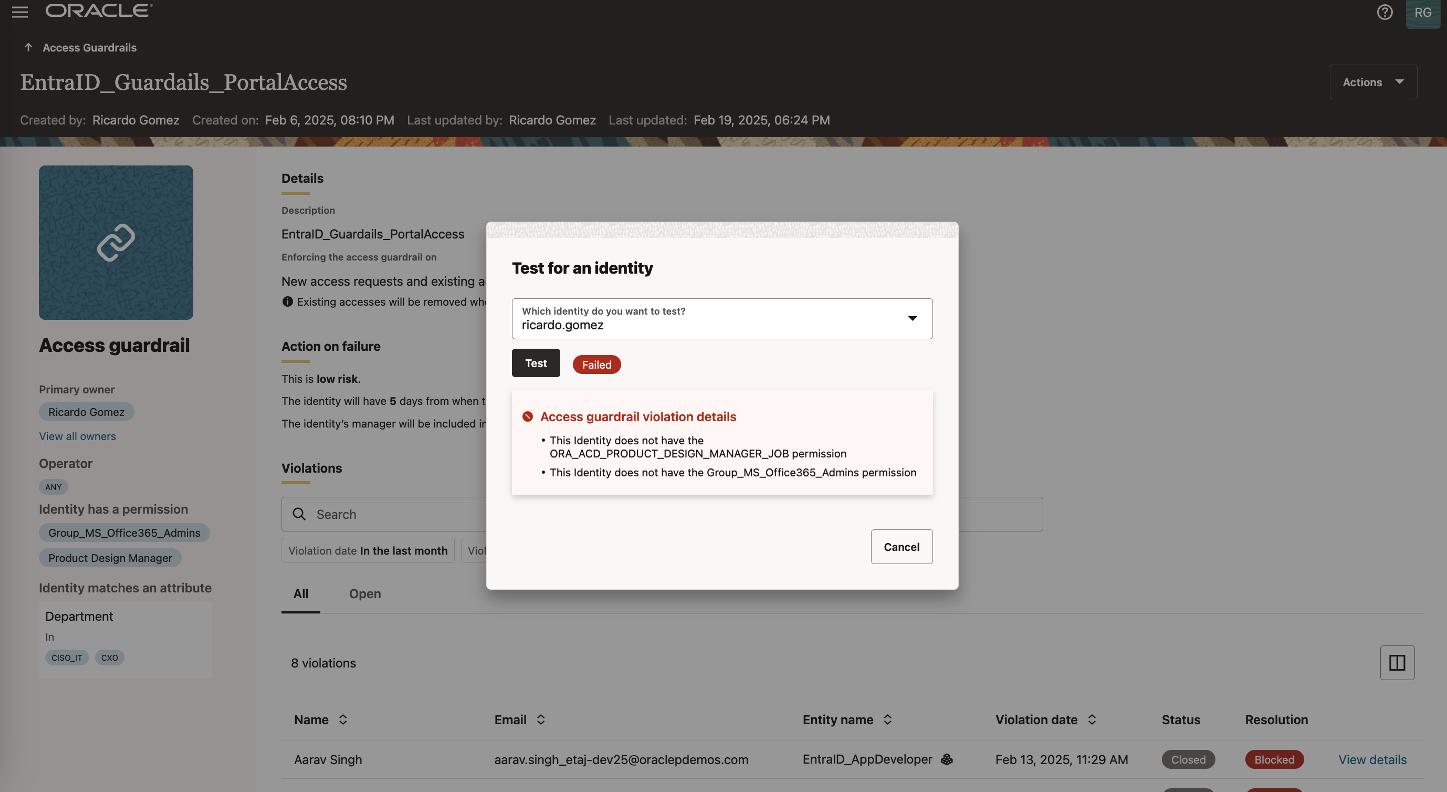Switch to the All violations tab
This screenshot has height=792, width=1447.
(x=301, y=594)
